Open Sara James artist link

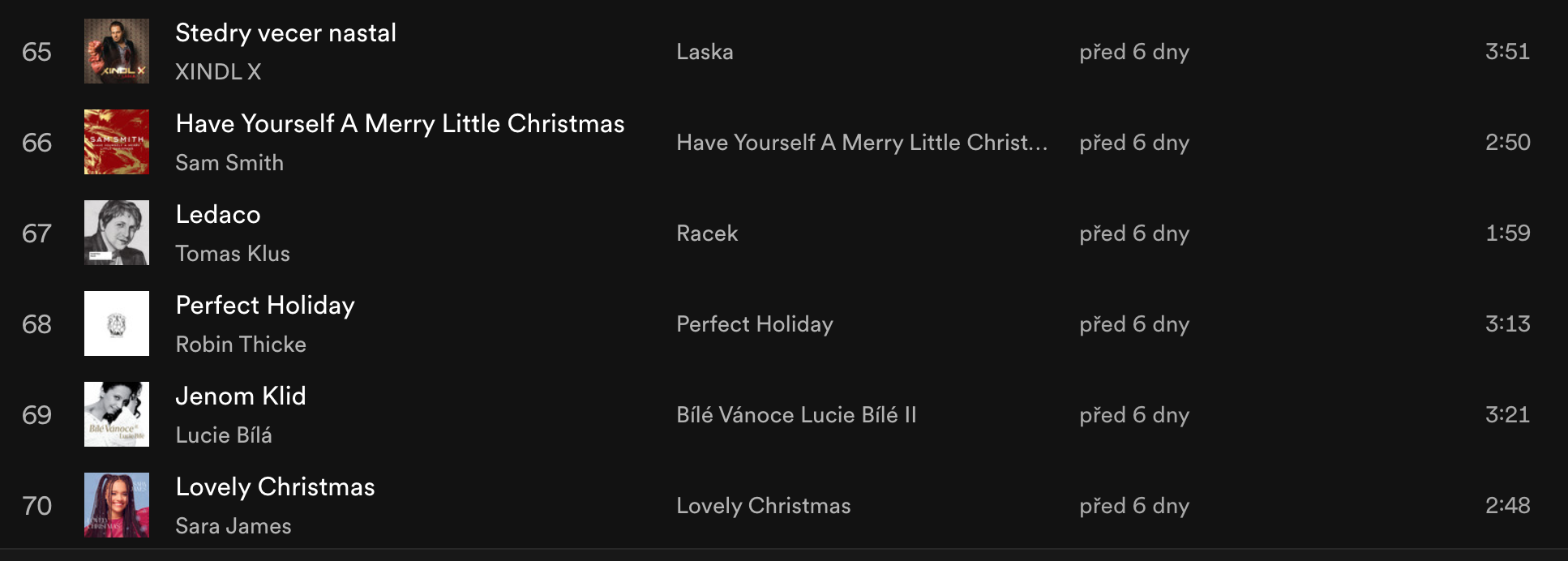(233, 526)
